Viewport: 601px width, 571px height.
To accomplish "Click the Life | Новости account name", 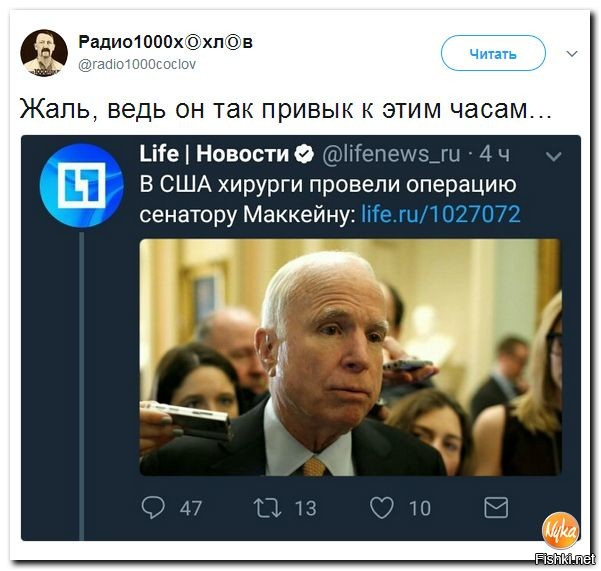I will (214, 154).
